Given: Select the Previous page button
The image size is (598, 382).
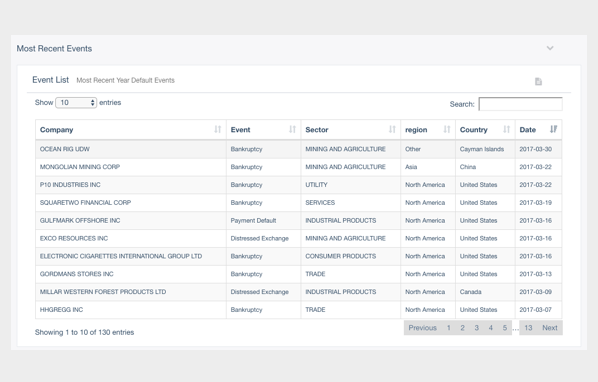Looking at the screenshot, I should pyautogui.click(x=423, y=327).
